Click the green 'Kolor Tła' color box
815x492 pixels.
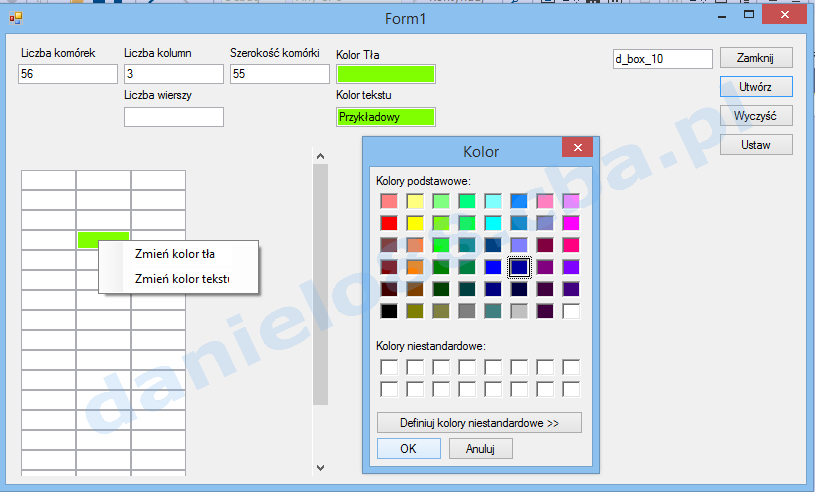click(x=386, y=74)
